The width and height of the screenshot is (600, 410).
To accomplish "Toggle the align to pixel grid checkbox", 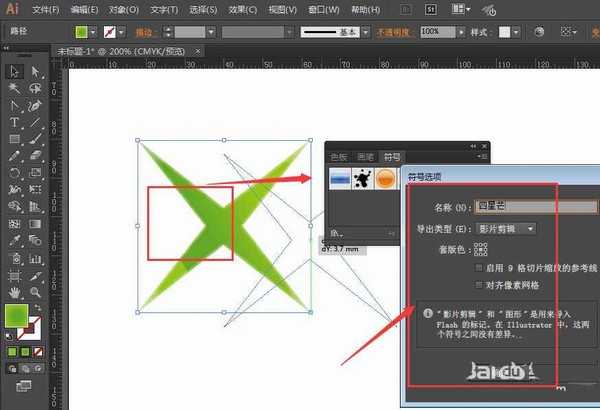I will (477, 285).
